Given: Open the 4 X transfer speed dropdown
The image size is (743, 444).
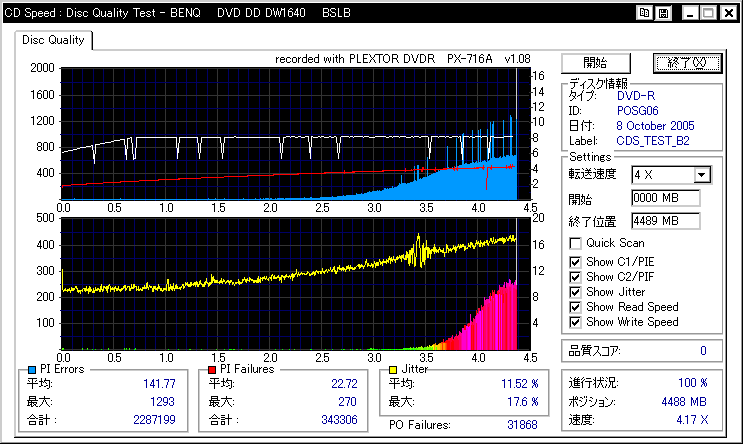Looking at the screenshot, I should [702, 175].
